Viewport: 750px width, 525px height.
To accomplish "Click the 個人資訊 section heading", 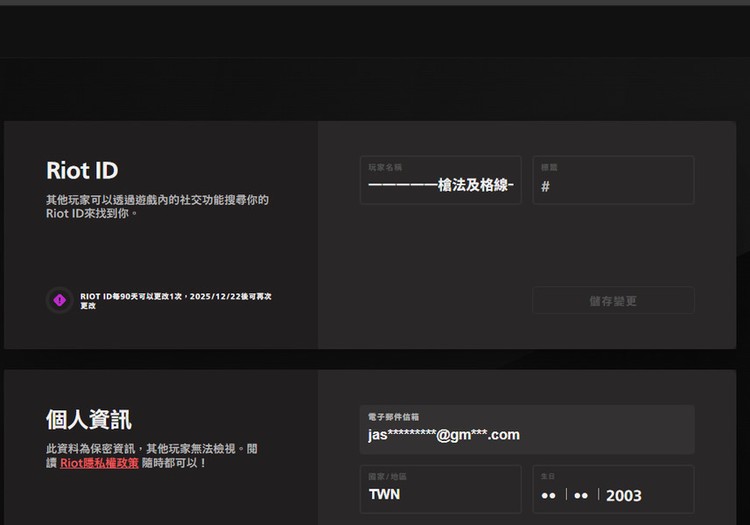I will click(89, 419).
